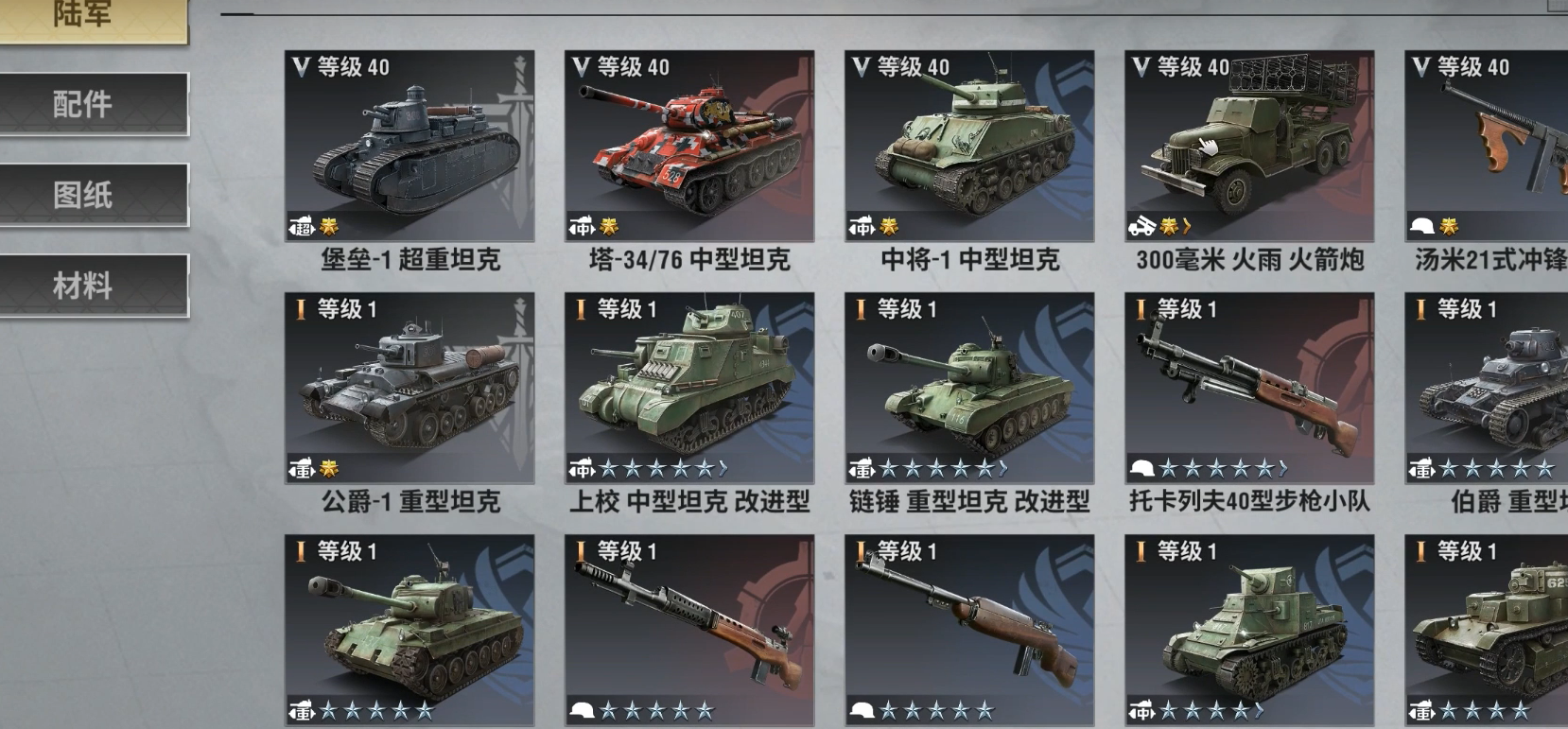Image resolution: width=1568 pixels, height=729 pixels.
Task: Click the helmet infantry icon on 托卡列夫40型 card
Action: click(1142, 468)
